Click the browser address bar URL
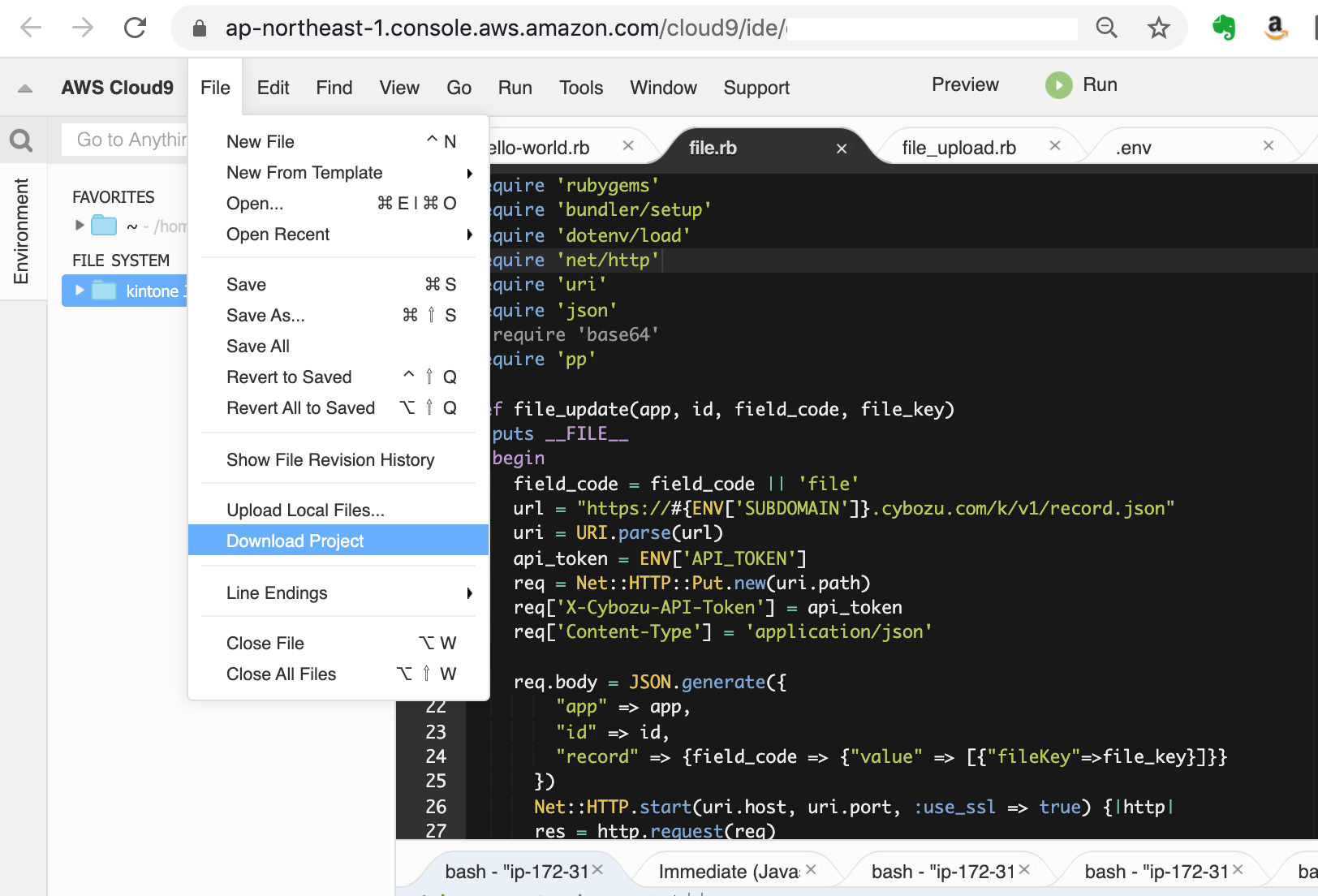Screen dimensions: 1318x896 (506, 28)
